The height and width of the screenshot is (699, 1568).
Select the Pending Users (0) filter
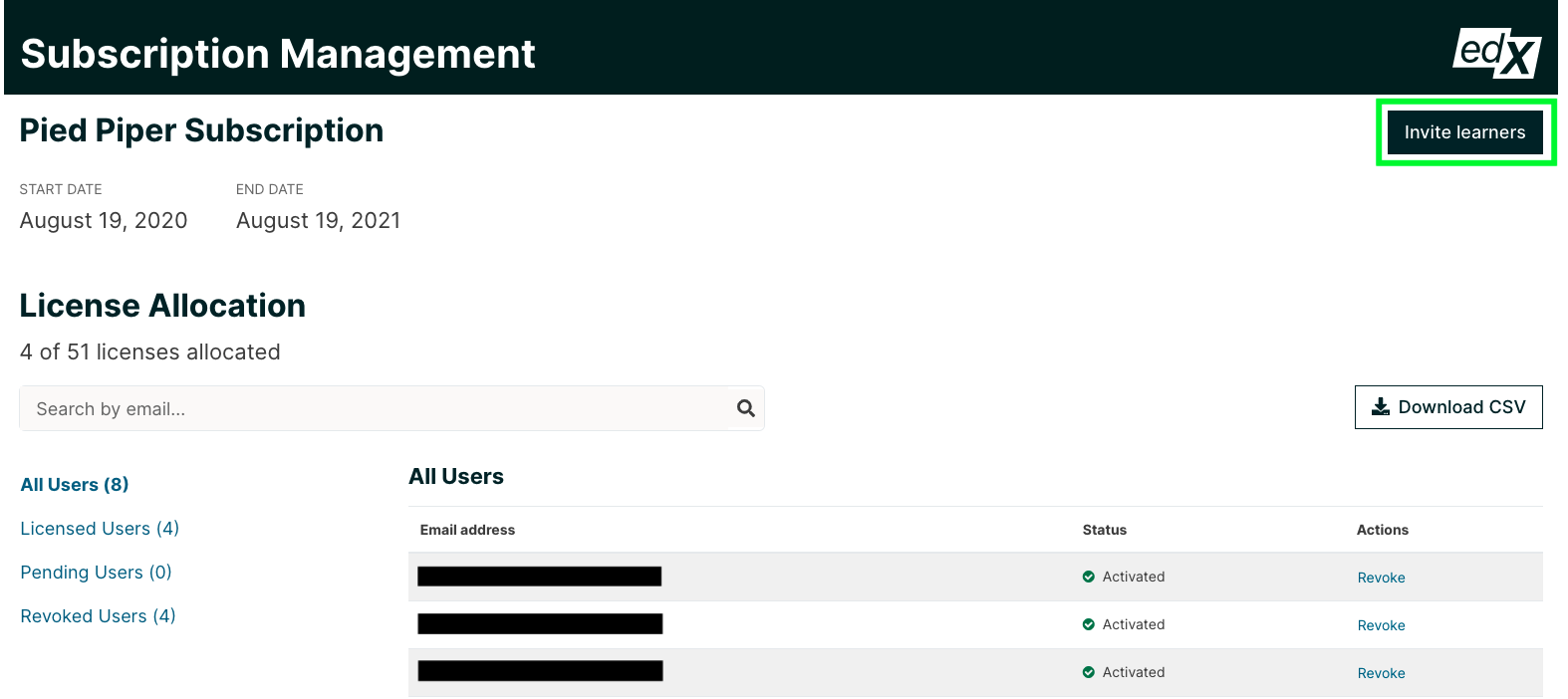point(96,573)
